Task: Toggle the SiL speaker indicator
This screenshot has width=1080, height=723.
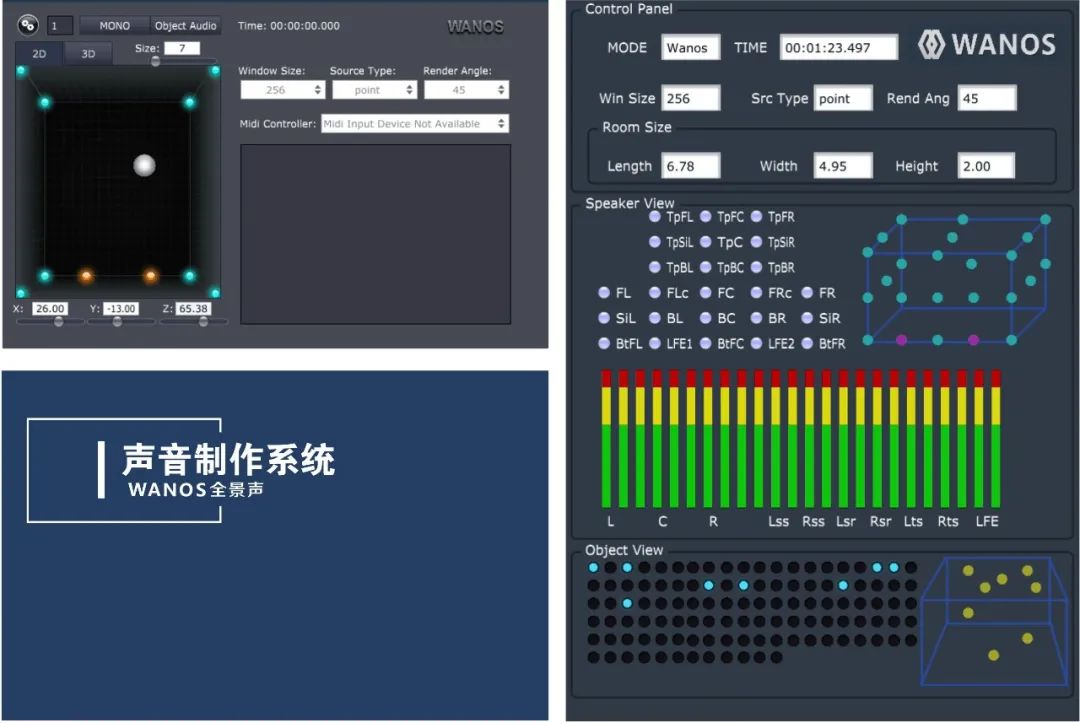Action: pyautogui.click(x=604, y=318)
